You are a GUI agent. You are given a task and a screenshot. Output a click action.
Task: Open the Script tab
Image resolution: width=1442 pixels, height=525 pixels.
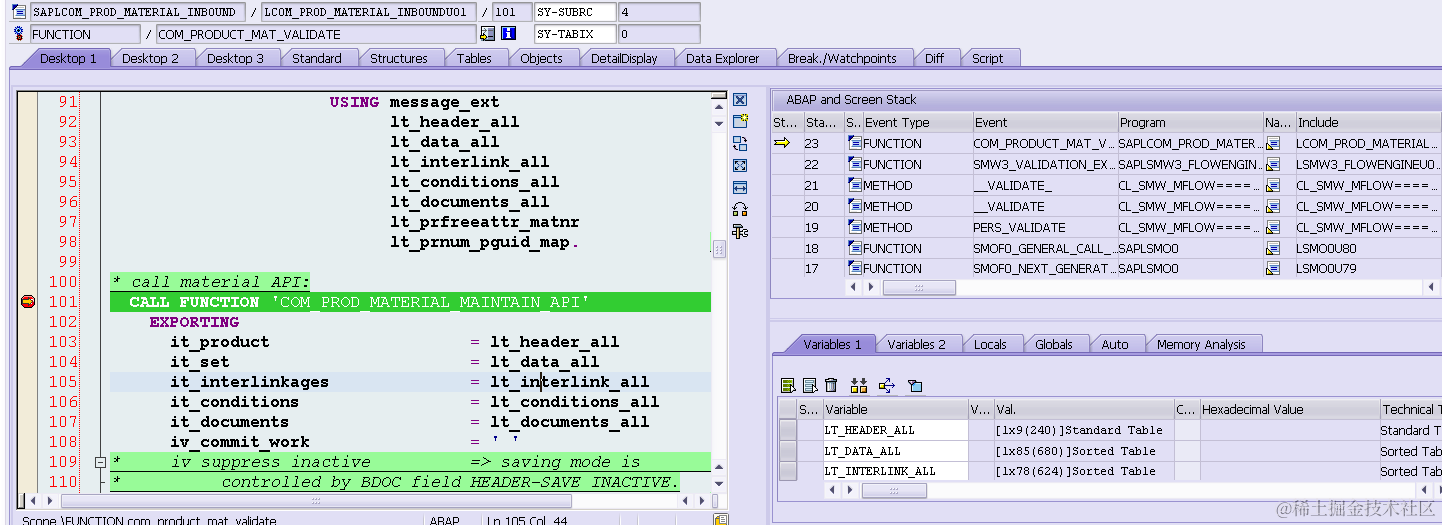[x=988, y=58]
